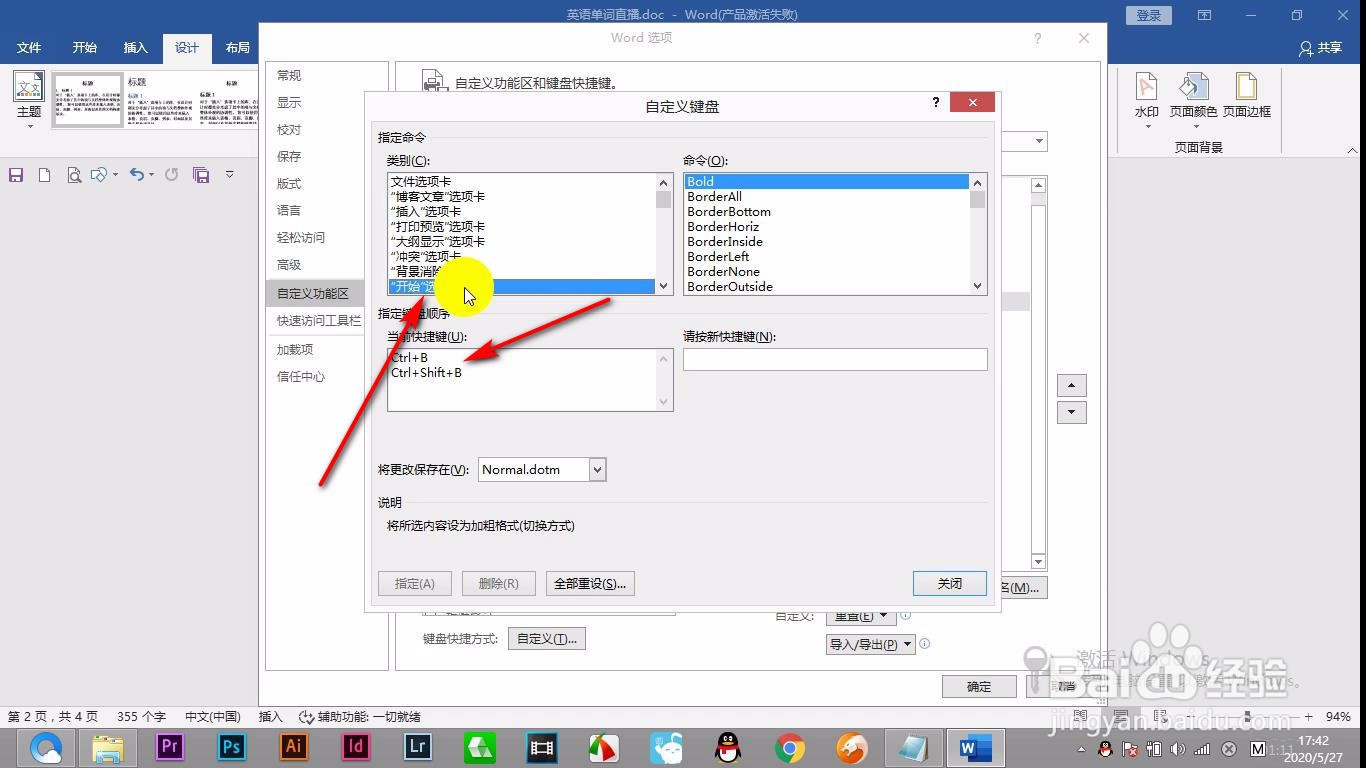This screenshot has width=1366, height=768.
Task: Switch to the 布局 ribbon tab
Action: coord(238,48)
